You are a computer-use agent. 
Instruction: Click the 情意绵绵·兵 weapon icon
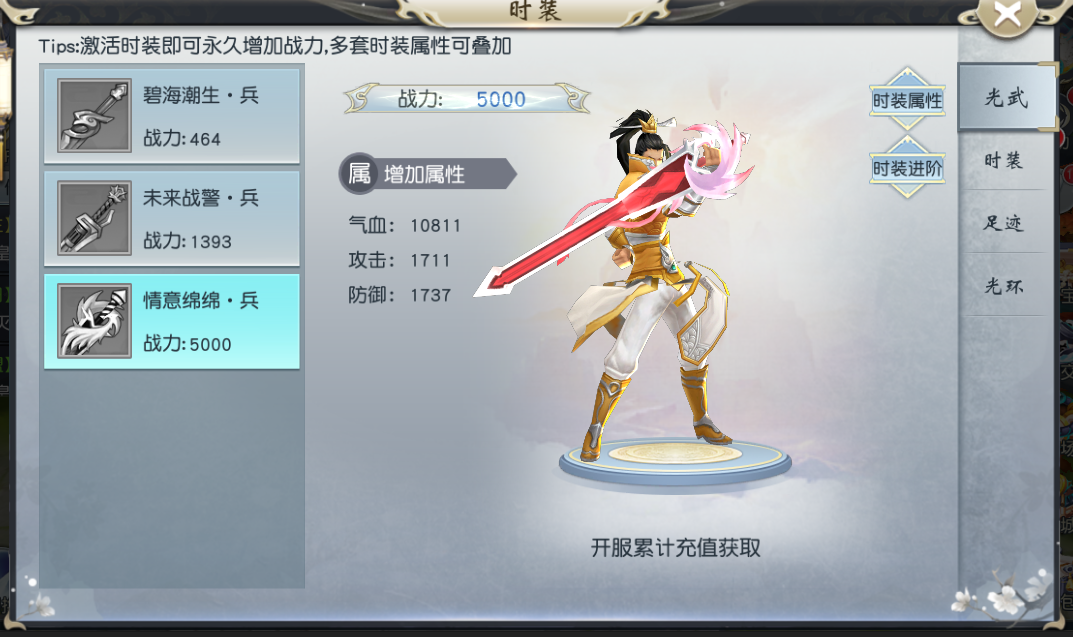coord(94,320)
